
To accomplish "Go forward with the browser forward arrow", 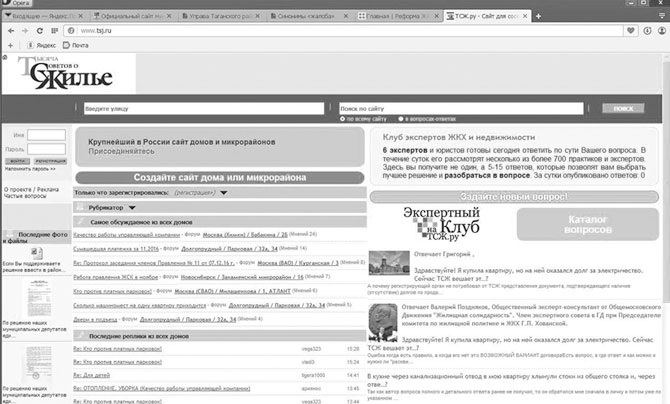I will [25, 31].
